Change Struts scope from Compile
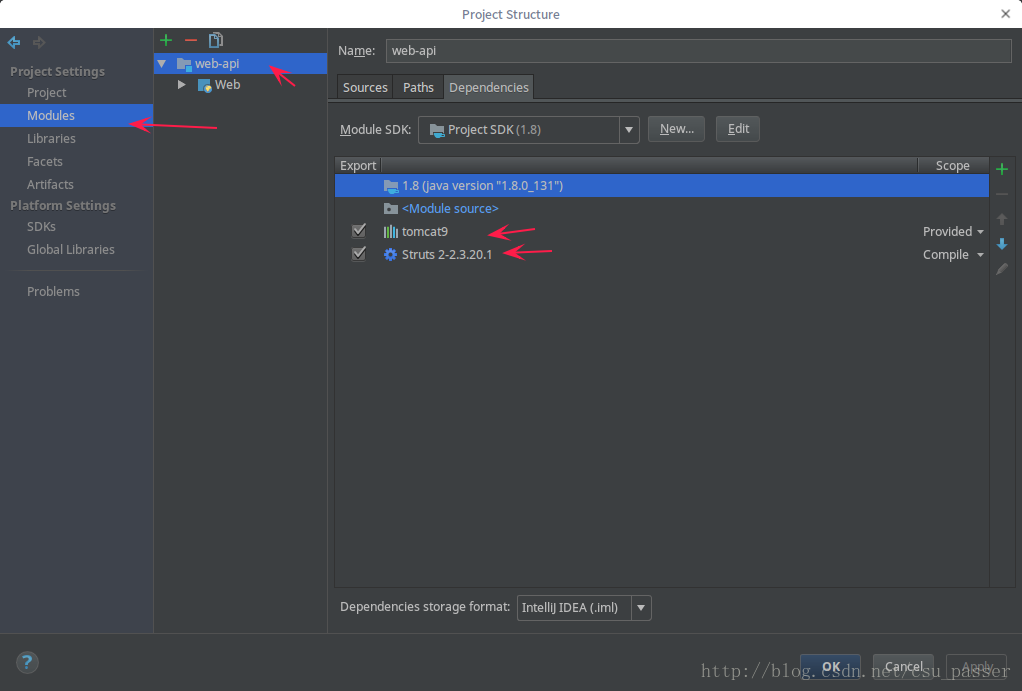This screenshot has width=1022, height=691. (953, 255)
